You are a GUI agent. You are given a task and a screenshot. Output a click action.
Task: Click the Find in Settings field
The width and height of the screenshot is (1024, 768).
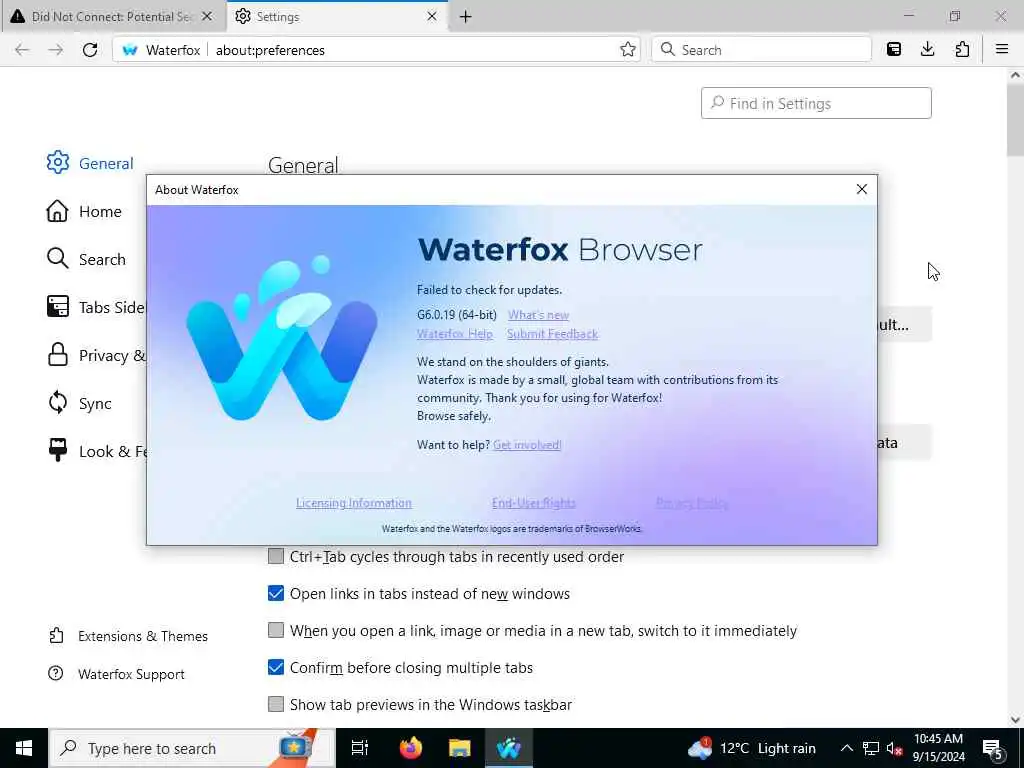point(816,103)
